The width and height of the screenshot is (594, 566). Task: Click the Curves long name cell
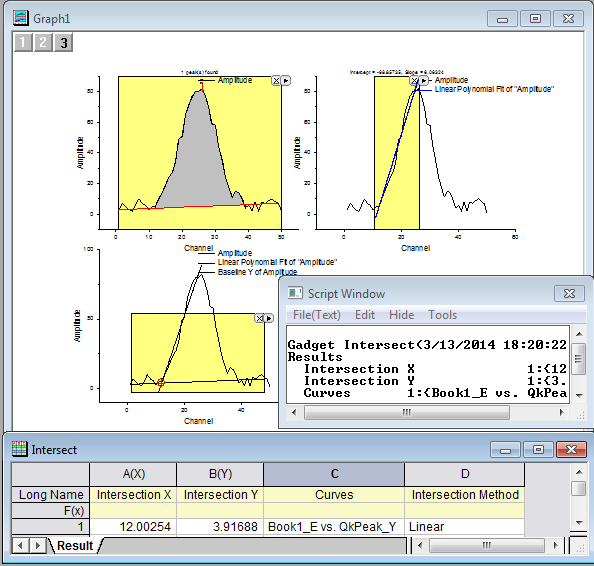[334, 495]
